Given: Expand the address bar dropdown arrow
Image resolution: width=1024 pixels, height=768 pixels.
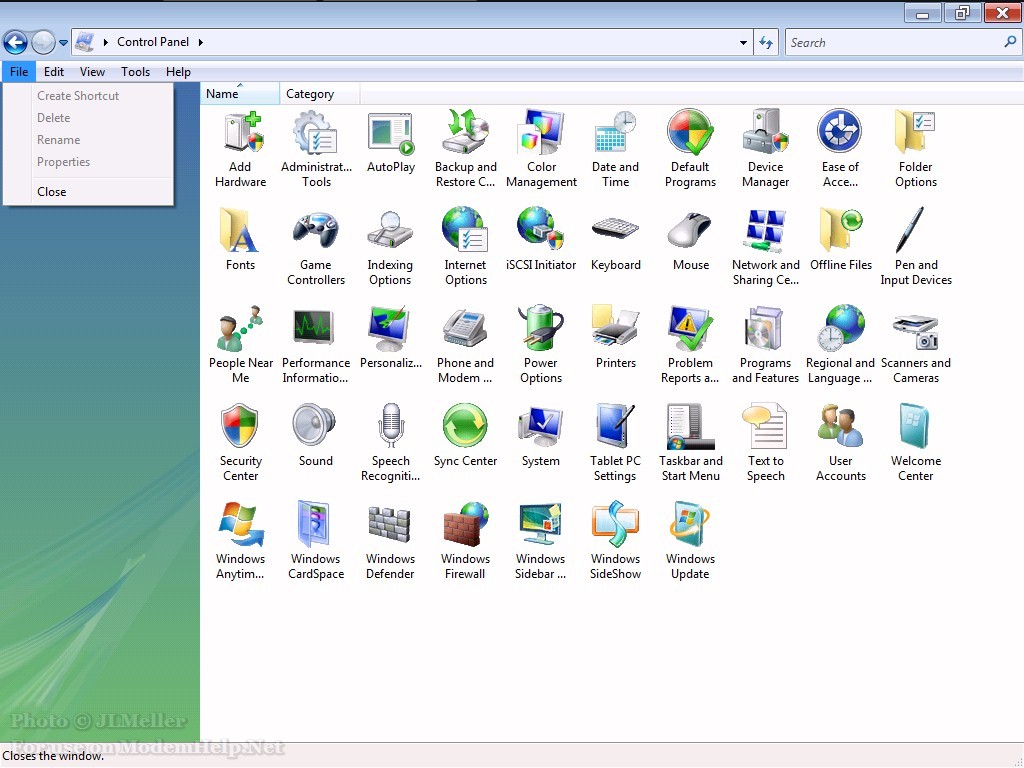Looking at the screenshot, I should pos(743,43).
